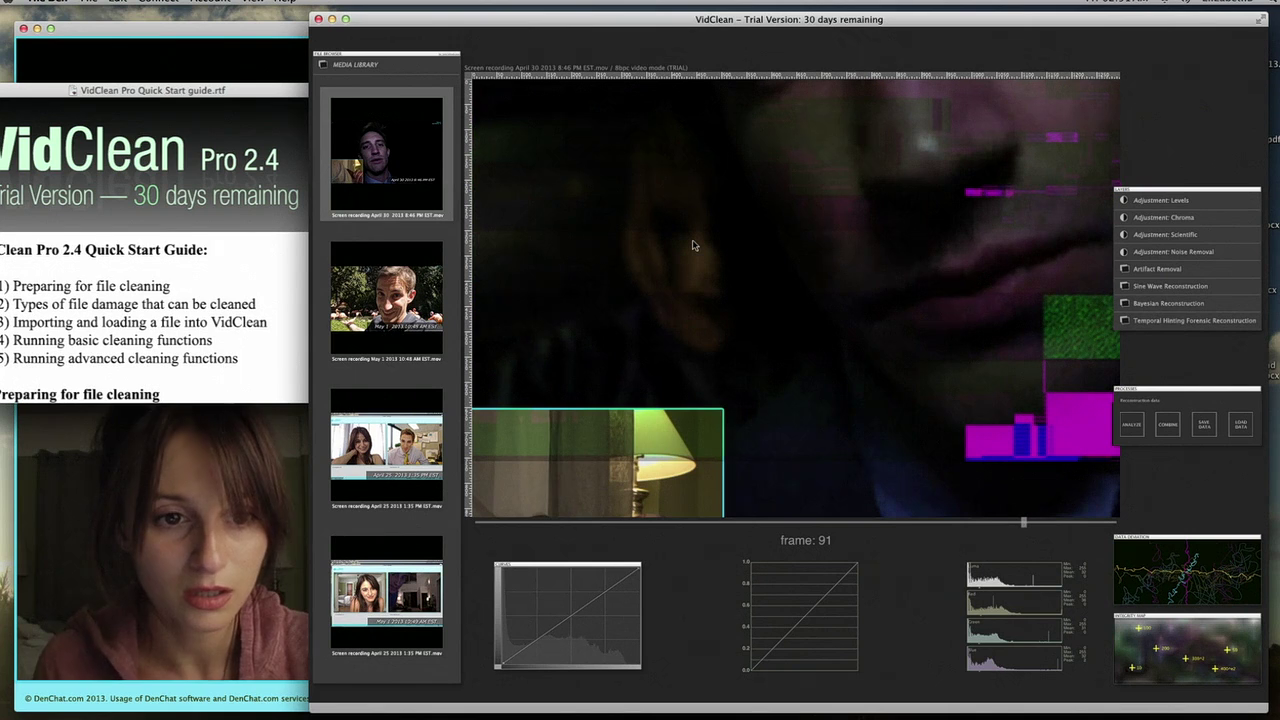Click the Save Data button
Viewport: 1280px width, 720px height.
pos(1204,424)
